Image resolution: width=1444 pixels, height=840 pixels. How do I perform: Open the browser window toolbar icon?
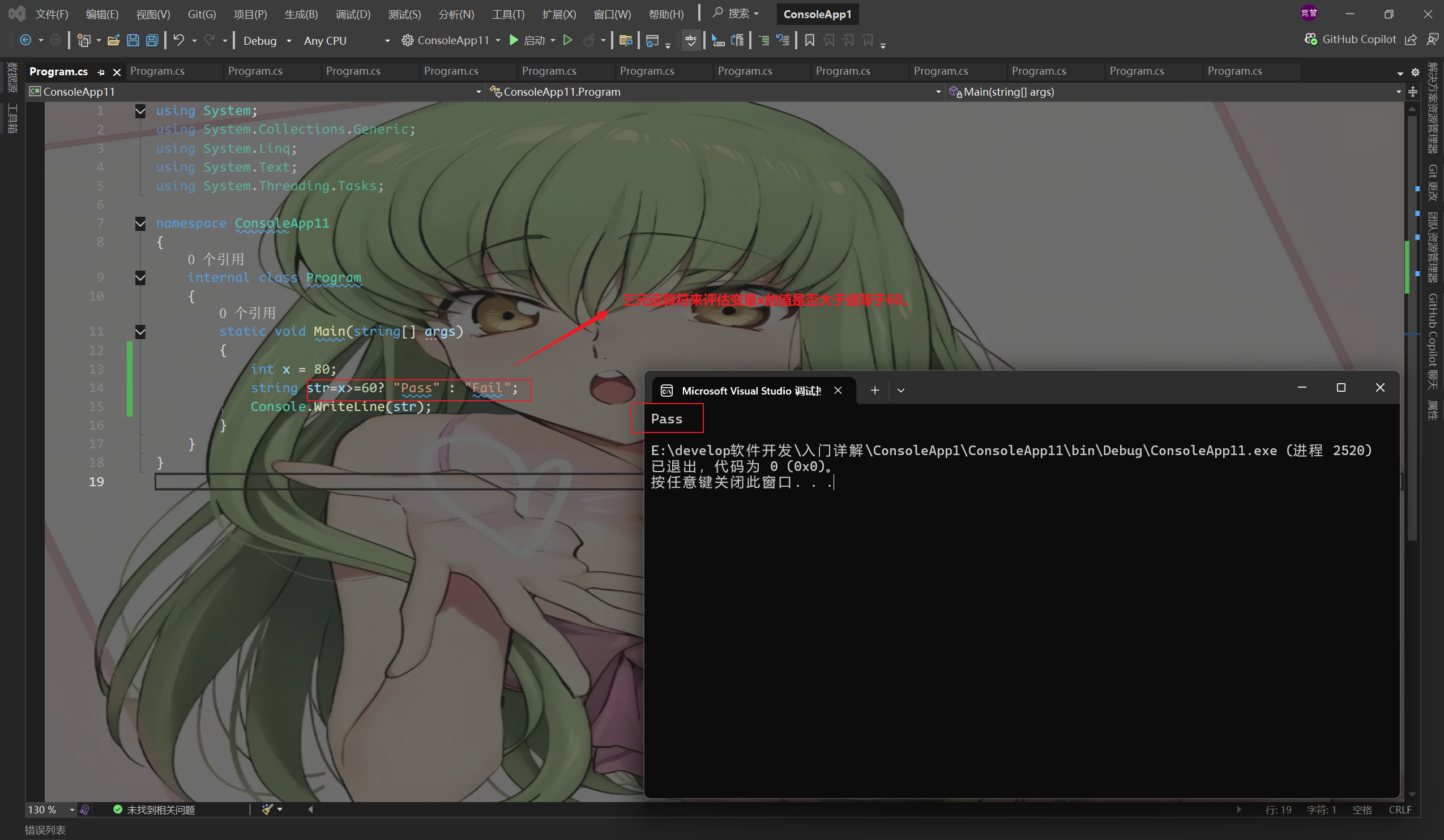(x=652, y=40)
